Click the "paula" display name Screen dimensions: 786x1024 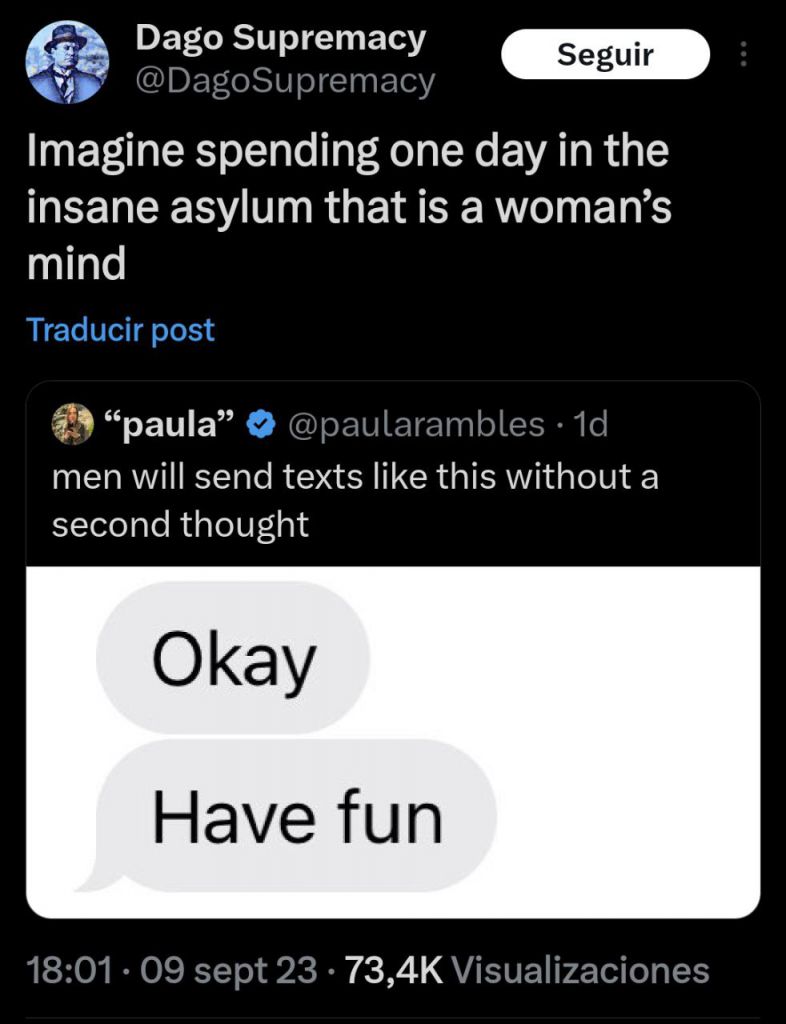tap(168, 424)
